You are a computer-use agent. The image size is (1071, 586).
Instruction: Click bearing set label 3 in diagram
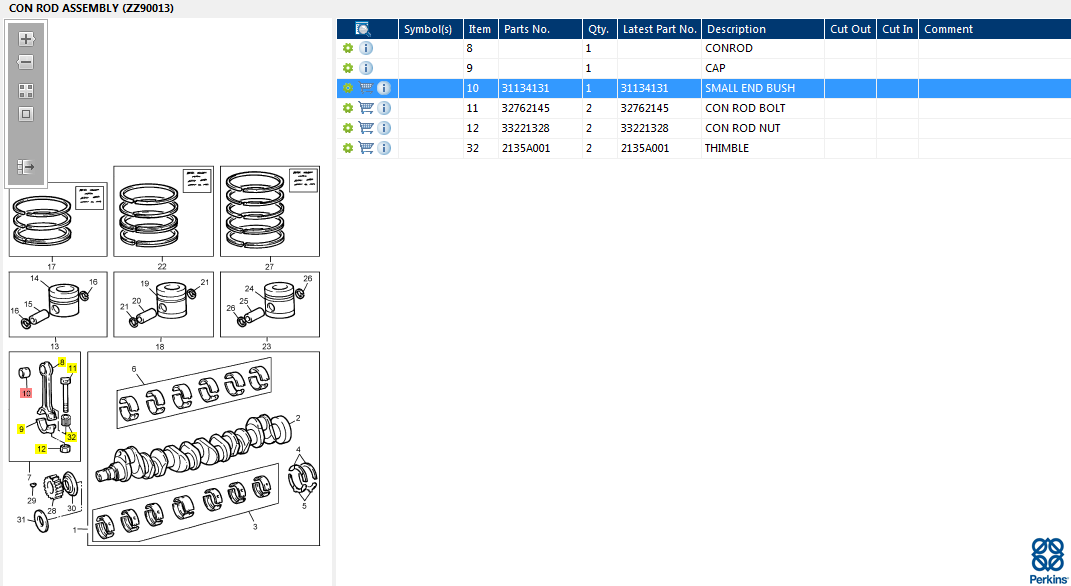(255, 527)
